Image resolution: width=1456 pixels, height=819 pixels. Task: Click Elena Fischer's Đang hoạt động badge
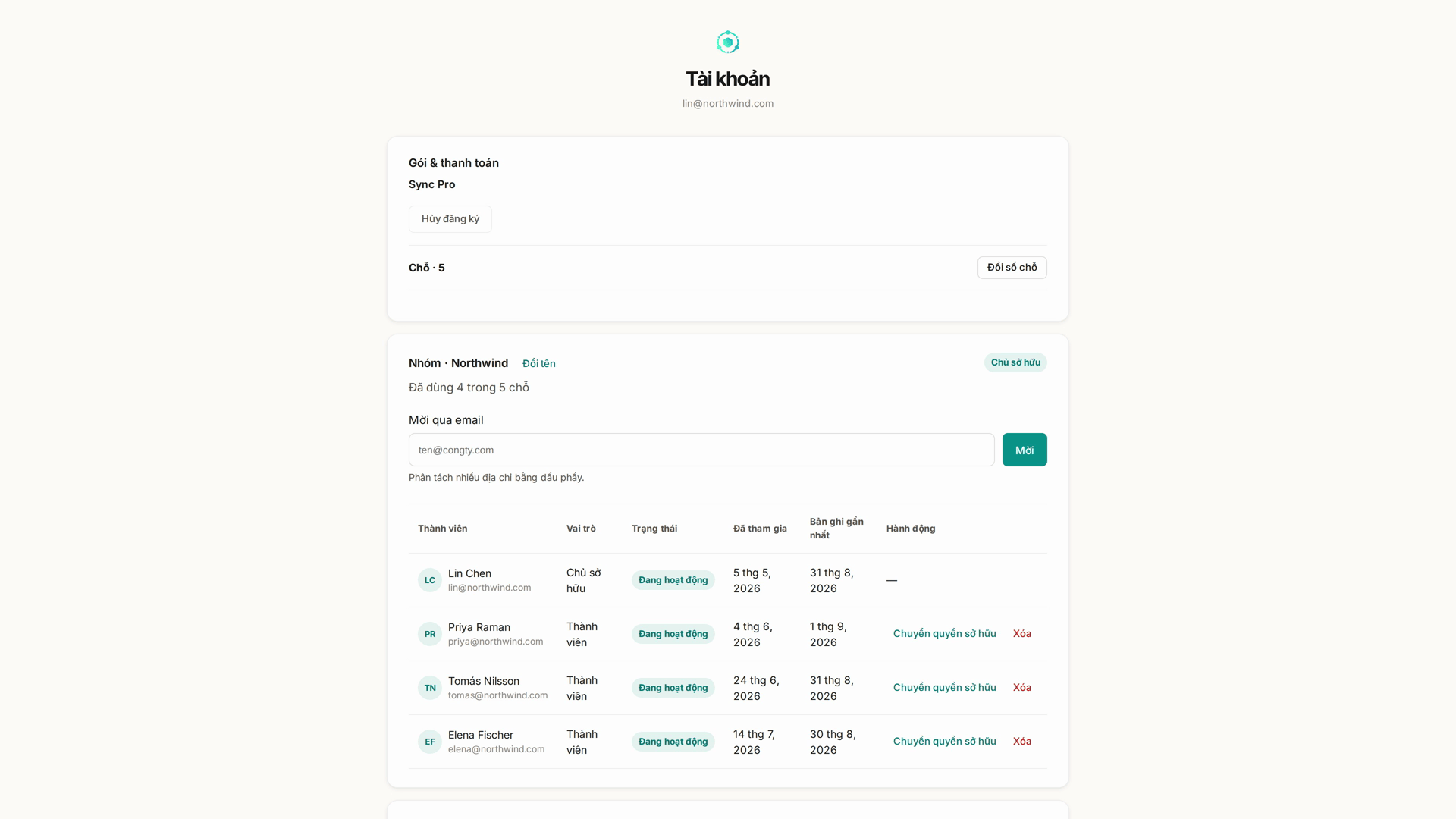click(x=673, y=742)
